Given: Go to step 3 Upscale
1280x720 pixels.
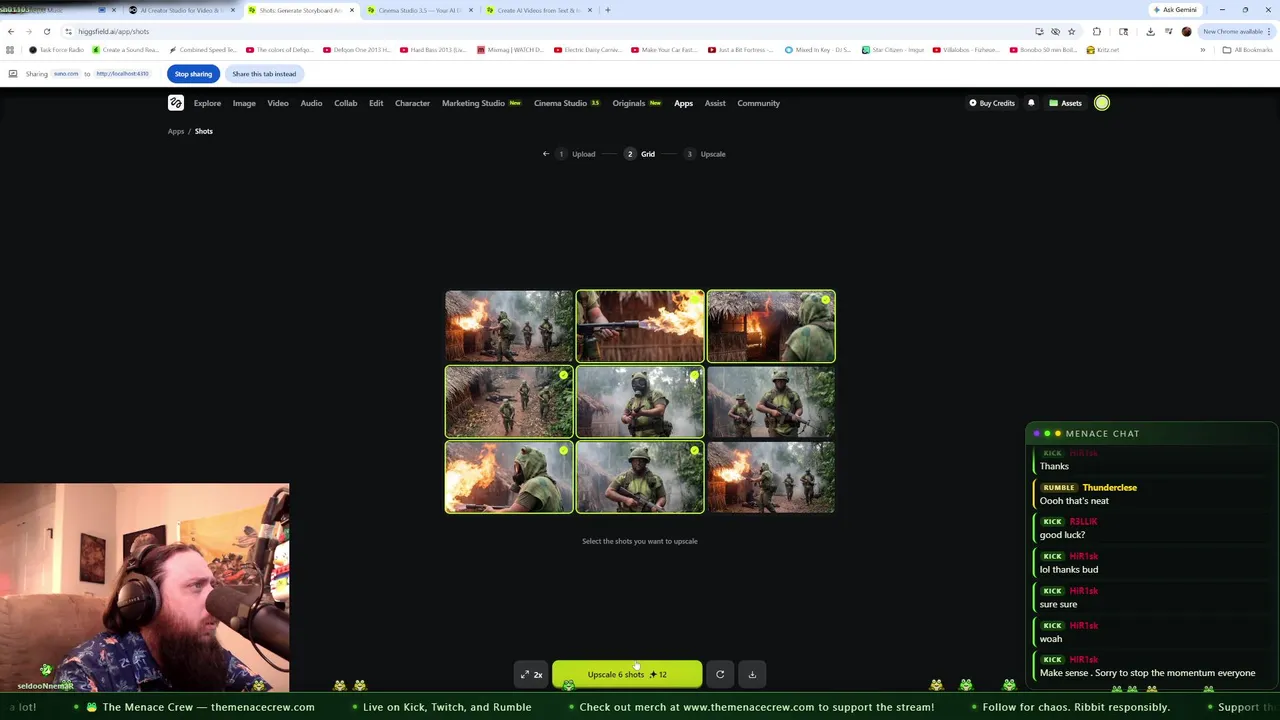Looking at the screenshot, I should pos(705,154).
